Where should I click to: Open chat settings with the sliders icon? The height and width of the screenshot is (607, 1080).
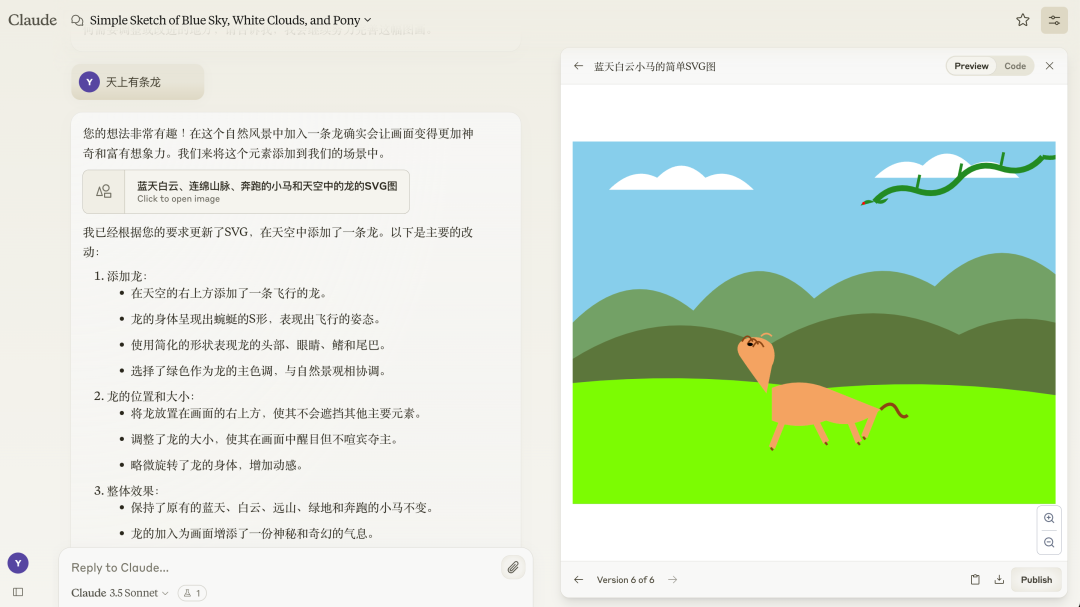point(1054,19)
